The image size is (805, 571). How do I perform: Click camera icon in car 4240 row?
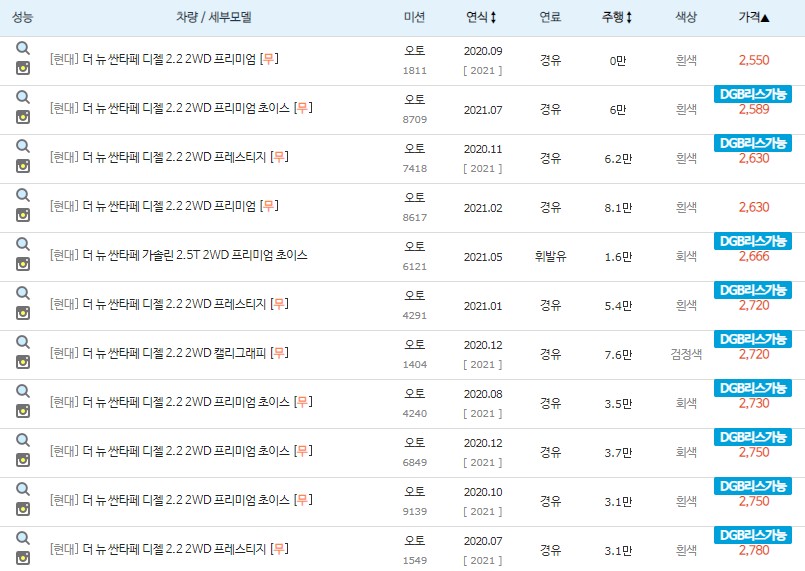[23, 411]
